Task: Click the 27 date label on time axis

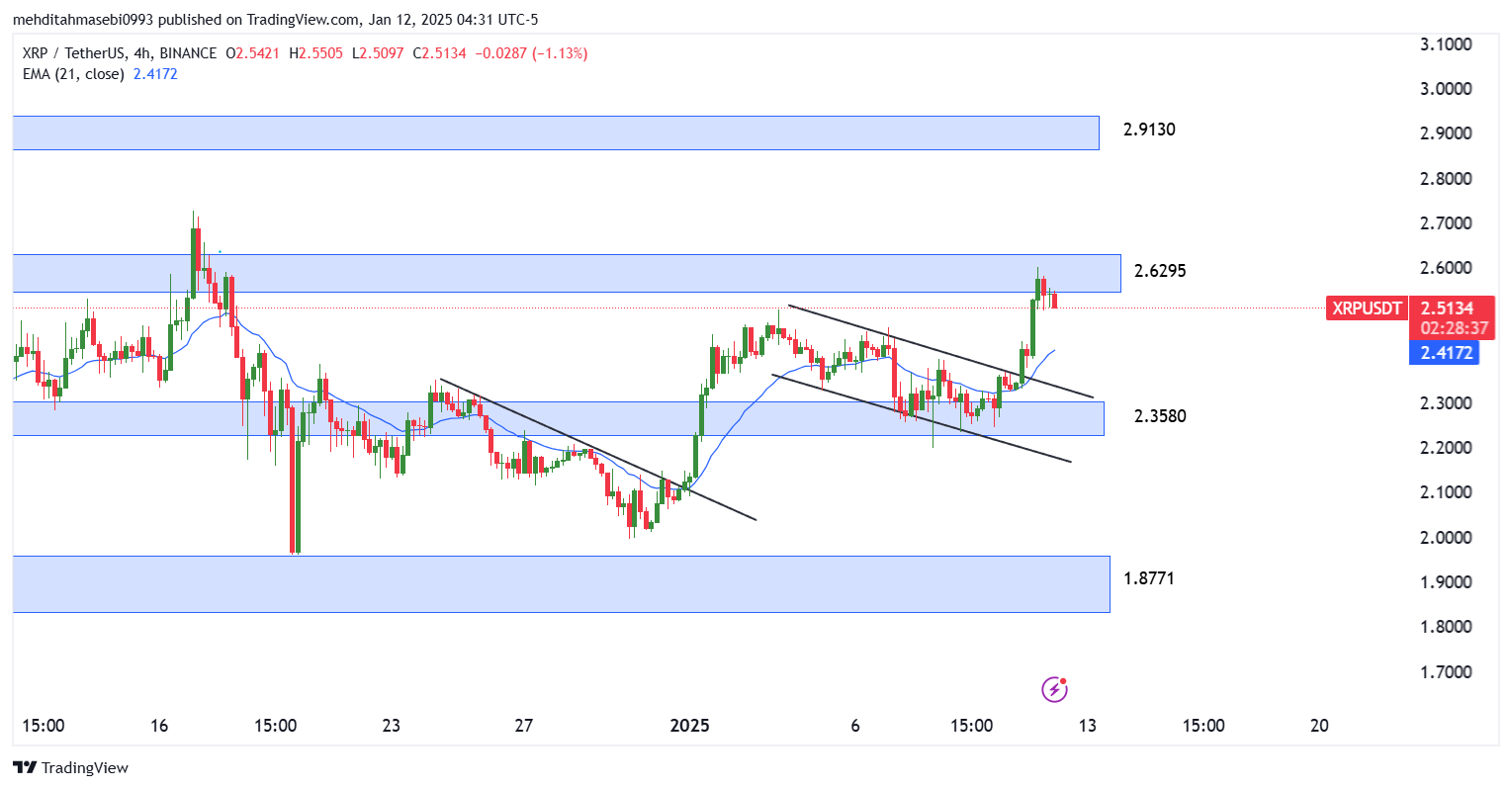Action: pyautogui.click(x=524, y=726)
